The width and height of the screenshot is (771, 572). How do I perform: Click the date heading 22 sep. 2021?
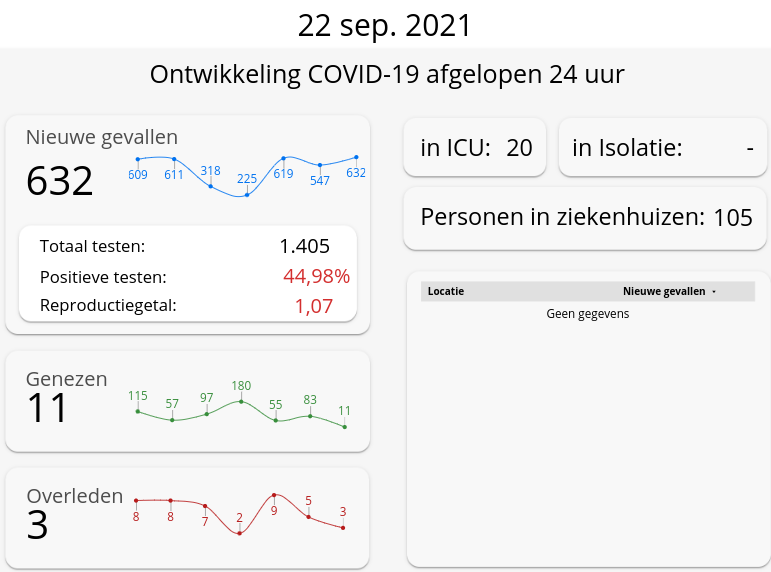[x=385, y=26]
